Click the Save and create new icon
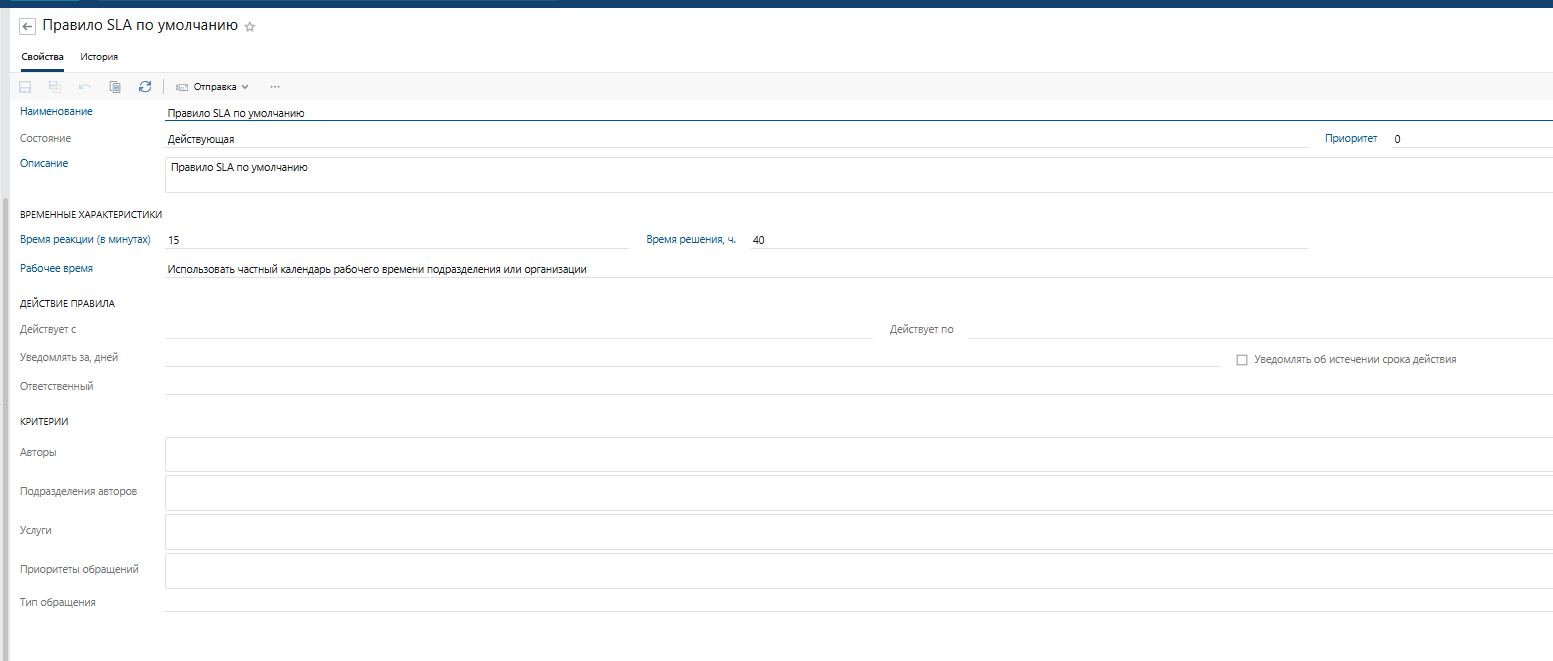1553x661 pixels. pyautogui.click(x=55, y=87)
